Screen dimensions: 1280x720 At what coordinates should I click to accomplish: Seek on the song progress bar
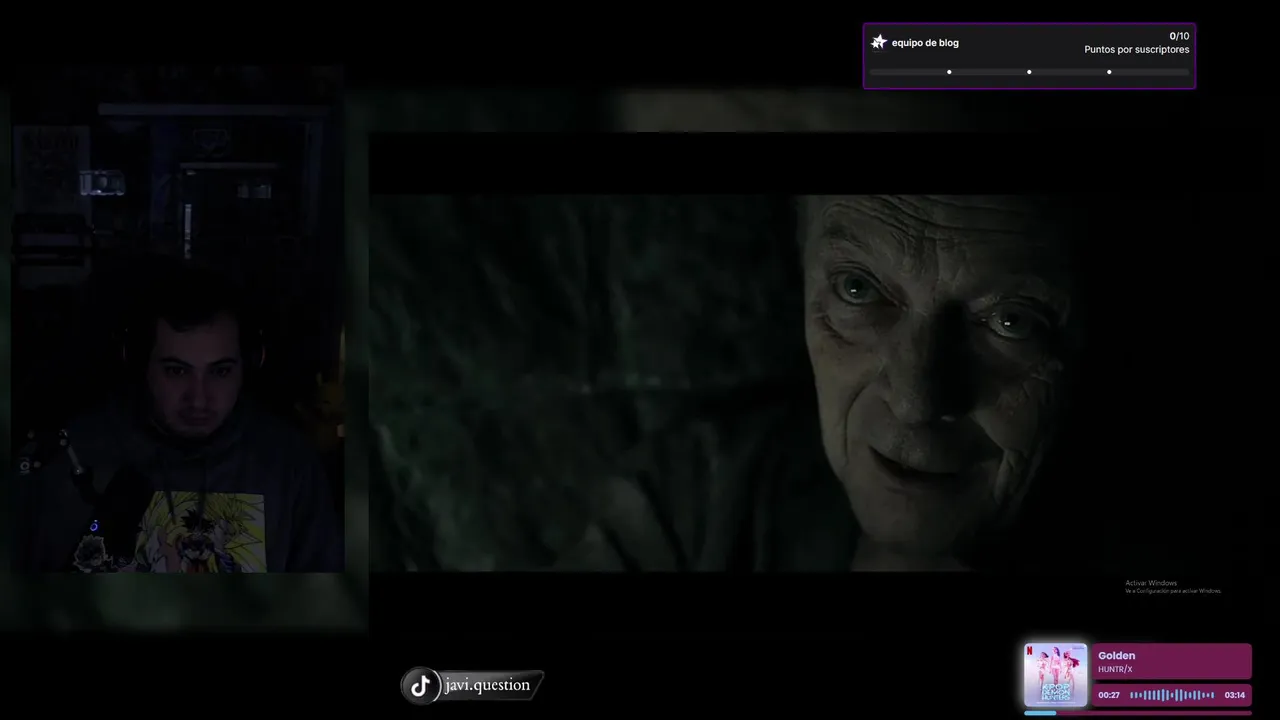pyautogui.click(x=1138, y=713)
